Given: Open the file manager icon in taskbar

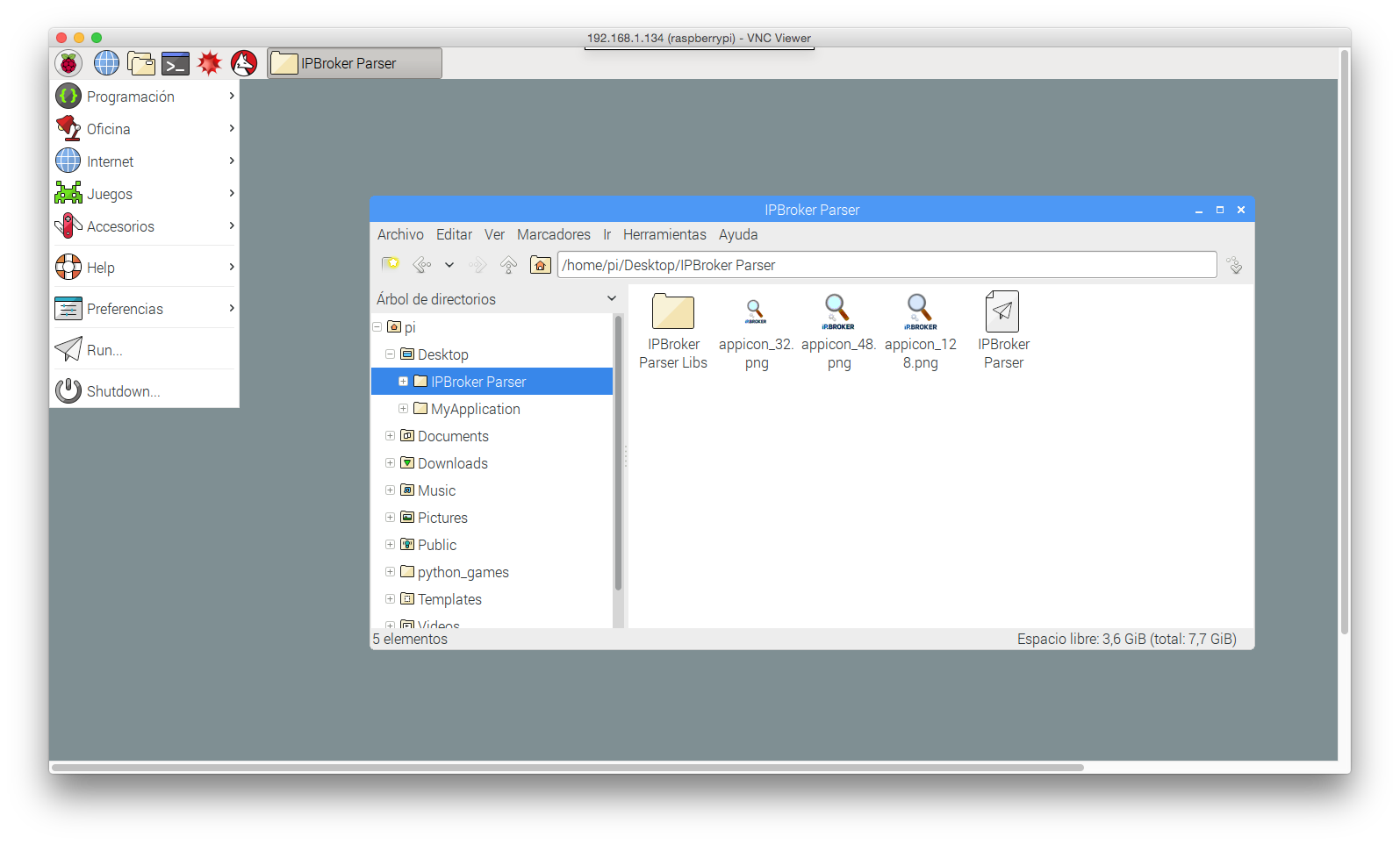Looking at the screenshot, I should coord(140,63).
